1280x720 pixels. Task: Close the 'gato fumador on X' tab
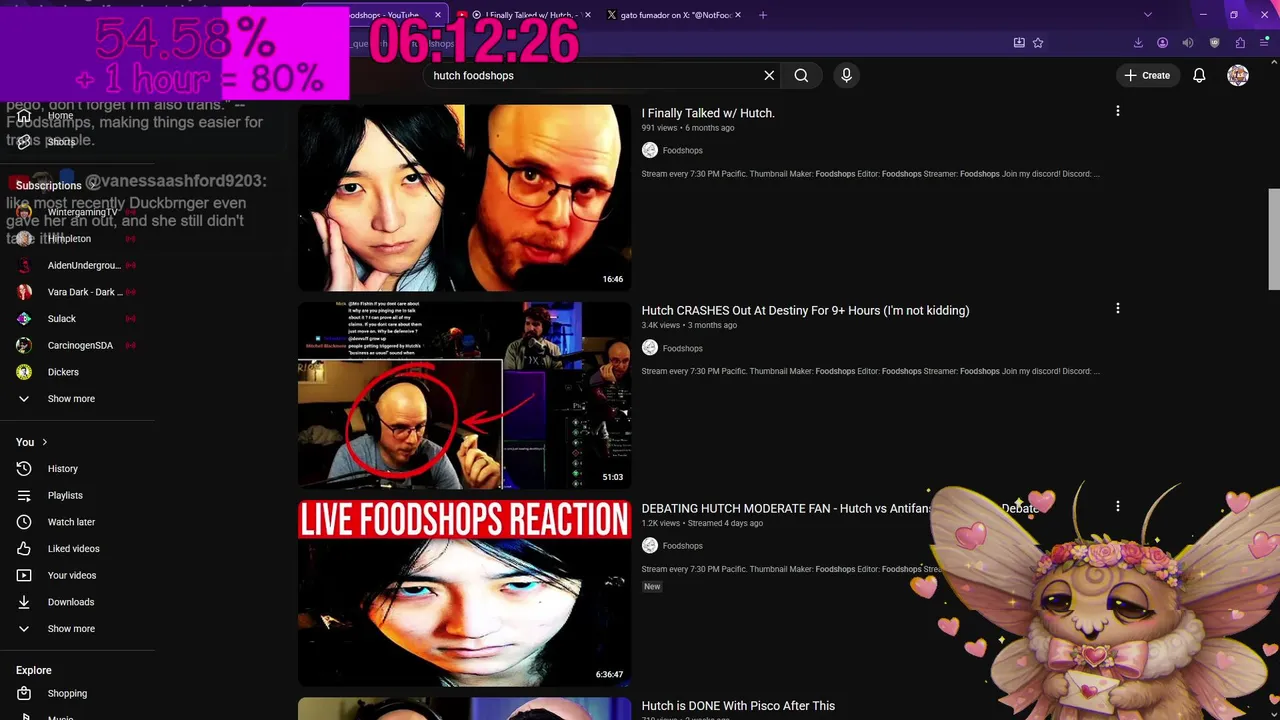(x=737, y=15)
